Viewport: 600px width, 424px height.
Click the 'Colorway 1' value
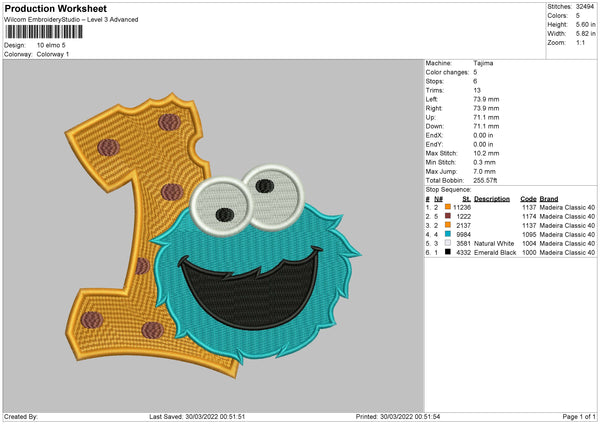click(x=53, y=54)
